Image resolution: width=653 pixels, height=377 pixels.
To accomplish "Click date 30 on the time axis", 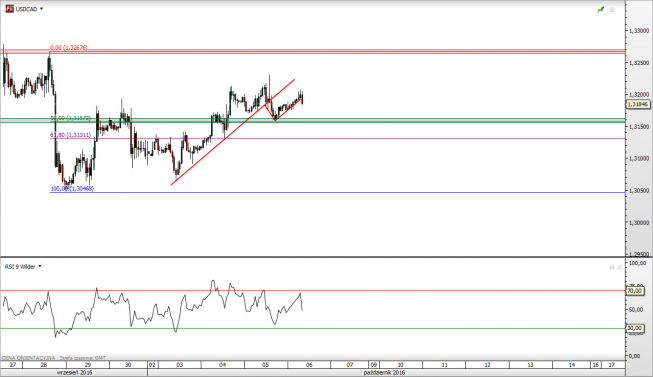I will coord(128,365).
